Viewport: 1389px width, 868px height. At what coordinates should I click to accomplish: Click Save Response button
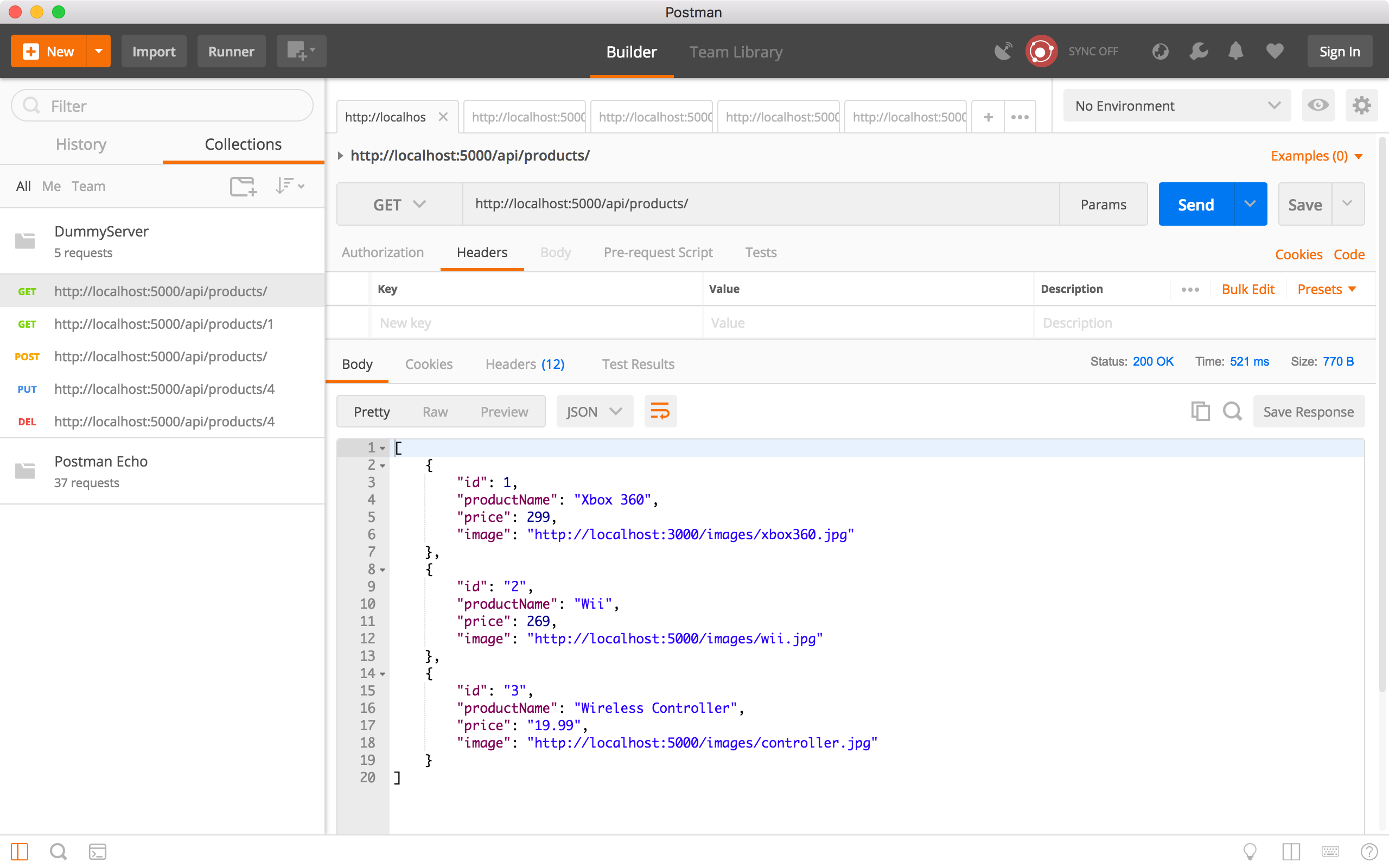click(1309, 412)
